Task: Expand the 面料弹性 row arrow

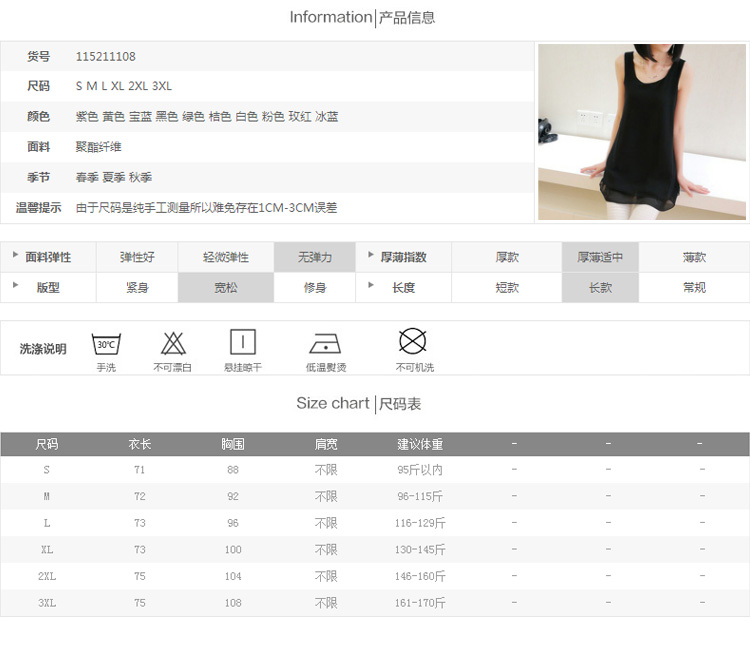Action: (15, 255)
